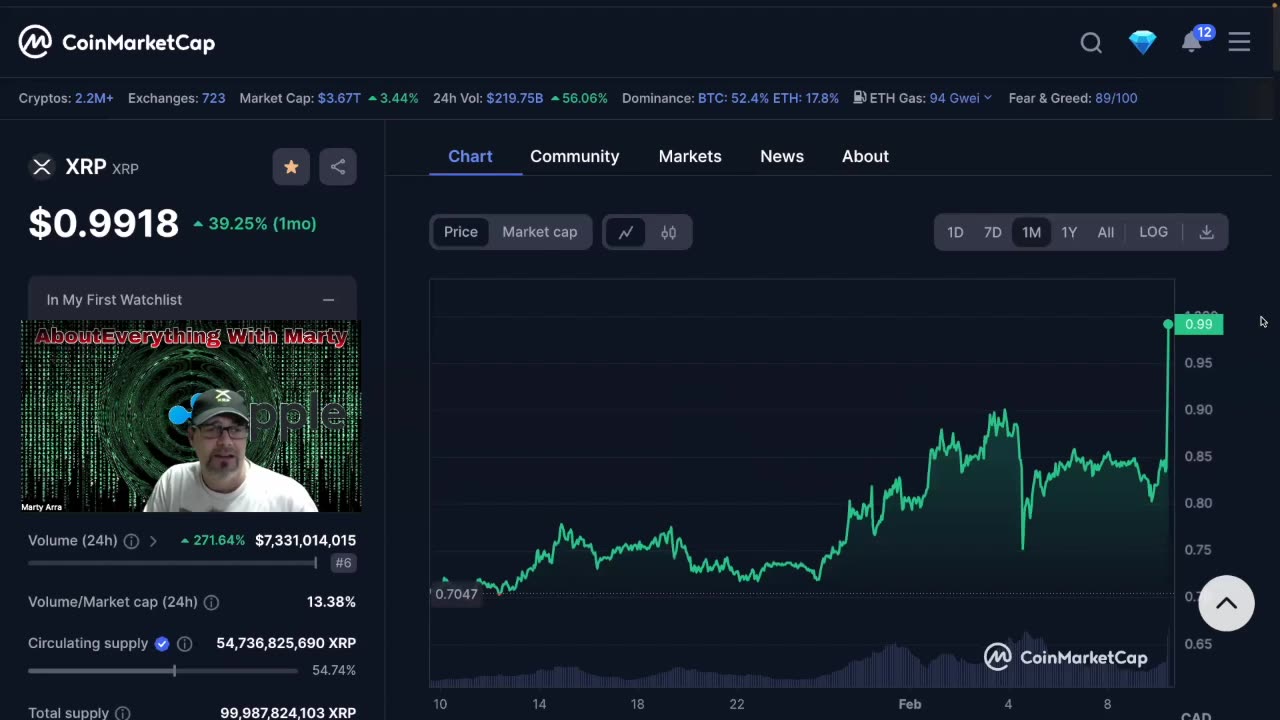
Task: Click the Feb date axis label
Action: pos(909,704)
